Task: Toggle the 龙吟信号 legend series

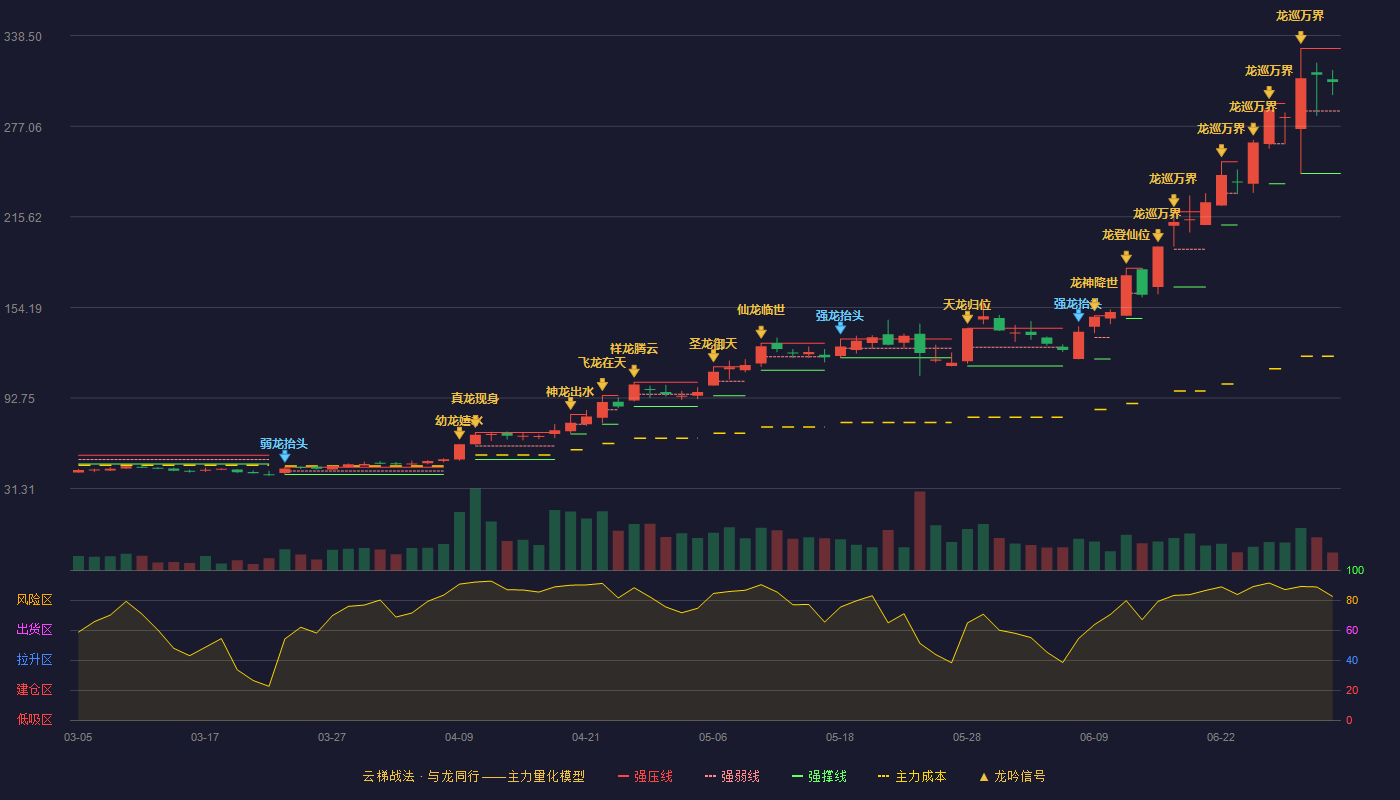Action: 1012,776
